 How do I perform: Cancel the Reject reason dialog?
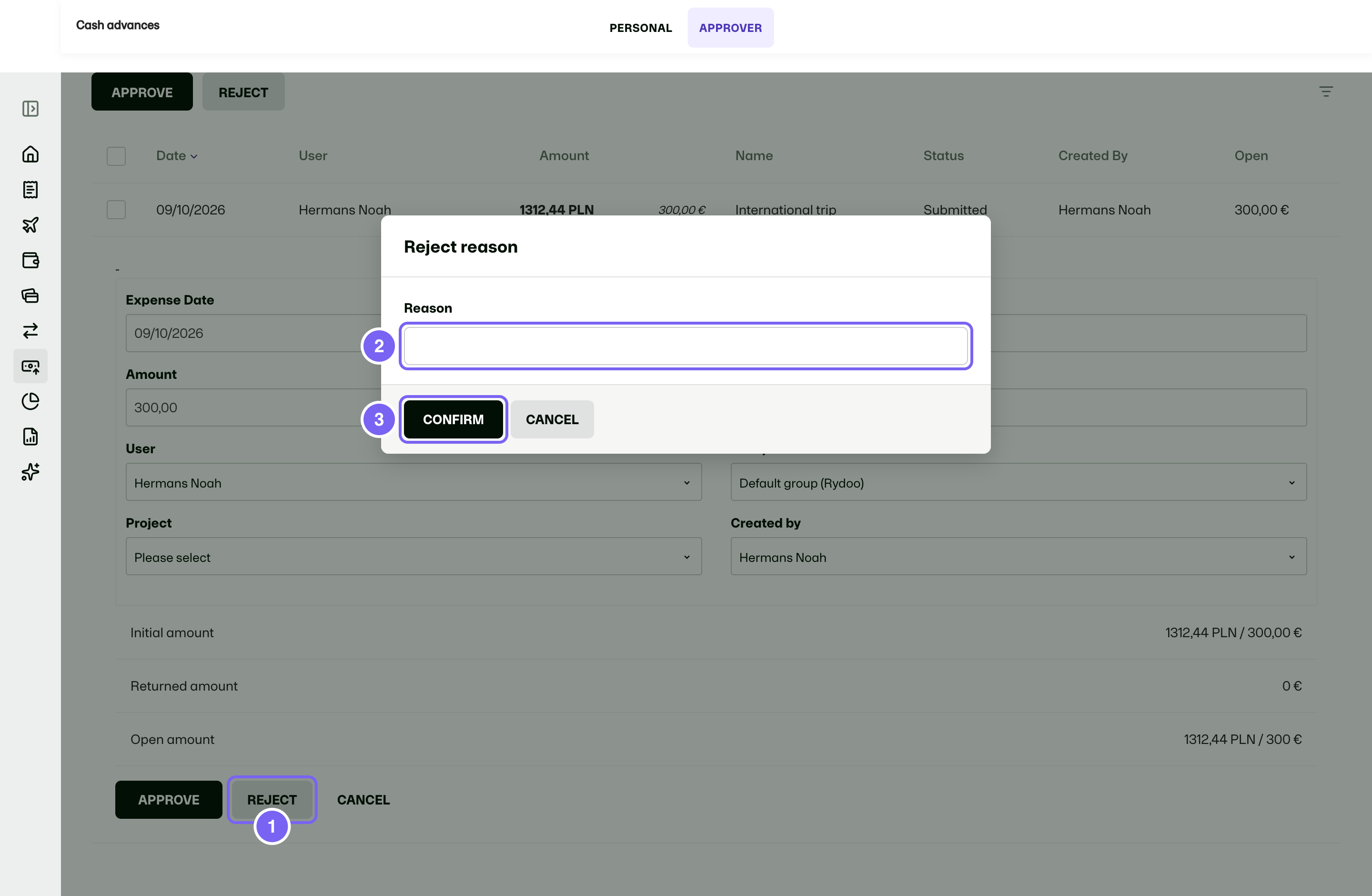[552, 419]
